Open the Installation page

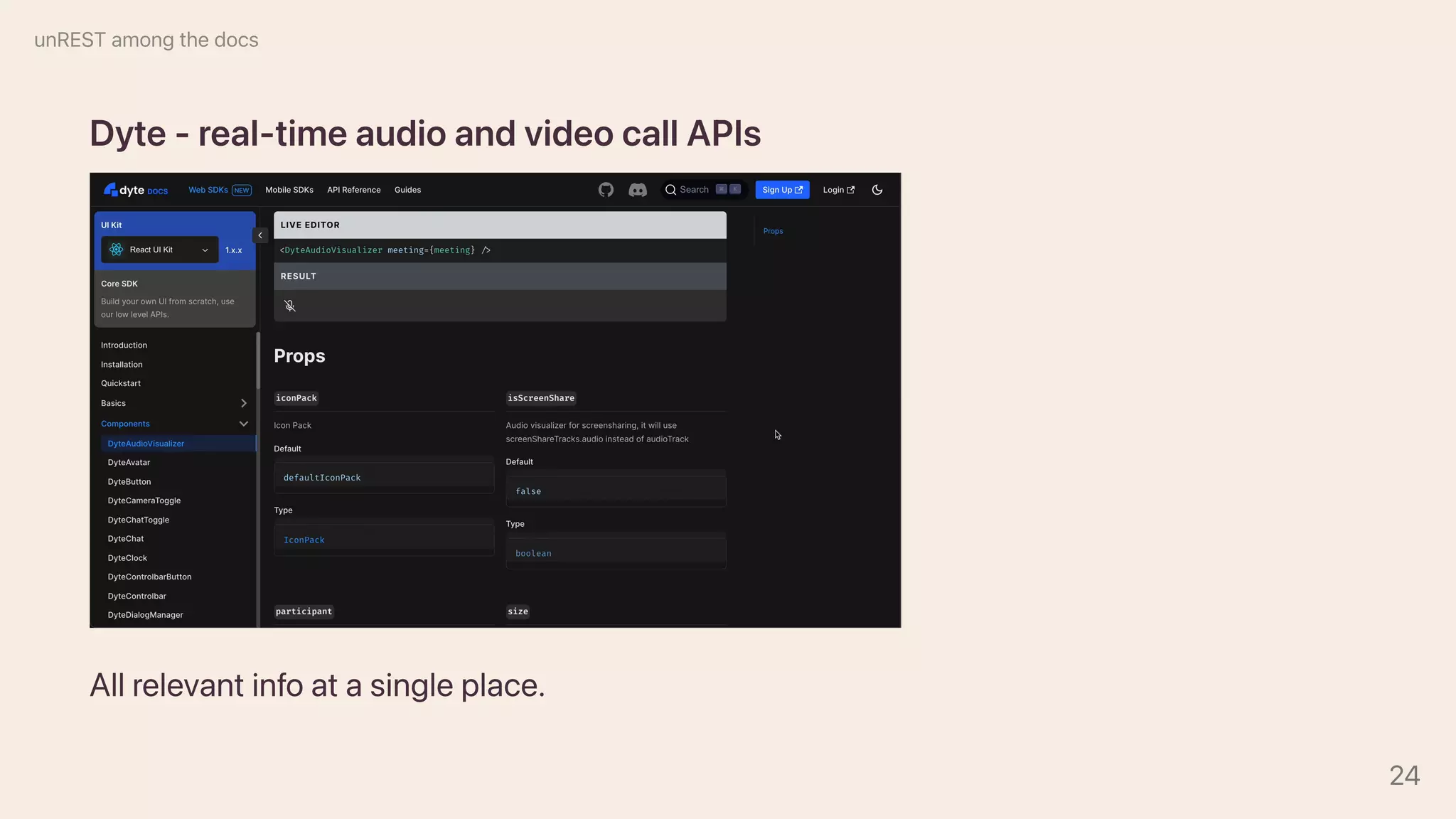click(122, 365)
